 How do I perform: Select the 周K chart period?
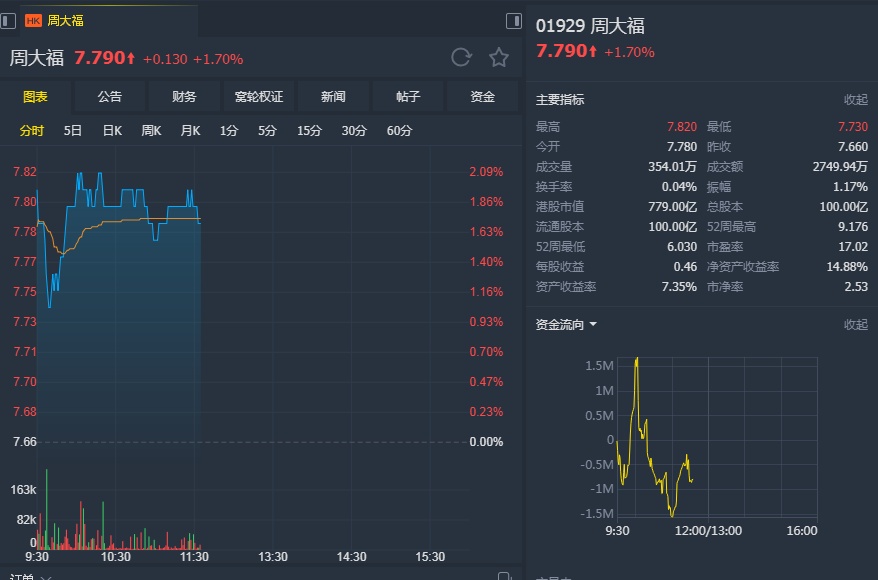[x=151, y=130]
